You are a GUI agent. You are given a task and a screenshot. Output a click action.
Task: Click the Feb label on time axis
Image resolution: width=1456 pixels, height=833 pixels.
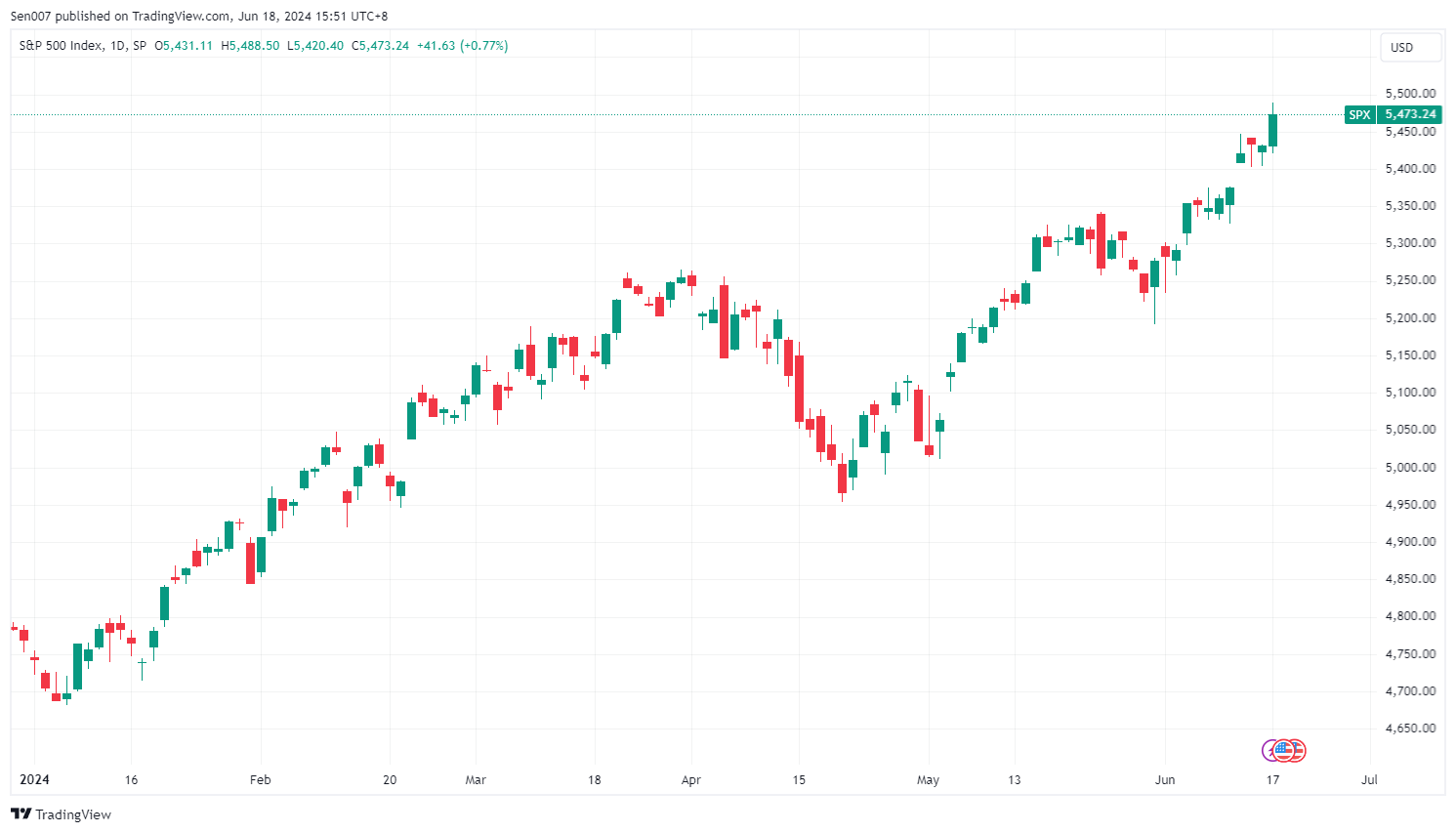(260, 780)
